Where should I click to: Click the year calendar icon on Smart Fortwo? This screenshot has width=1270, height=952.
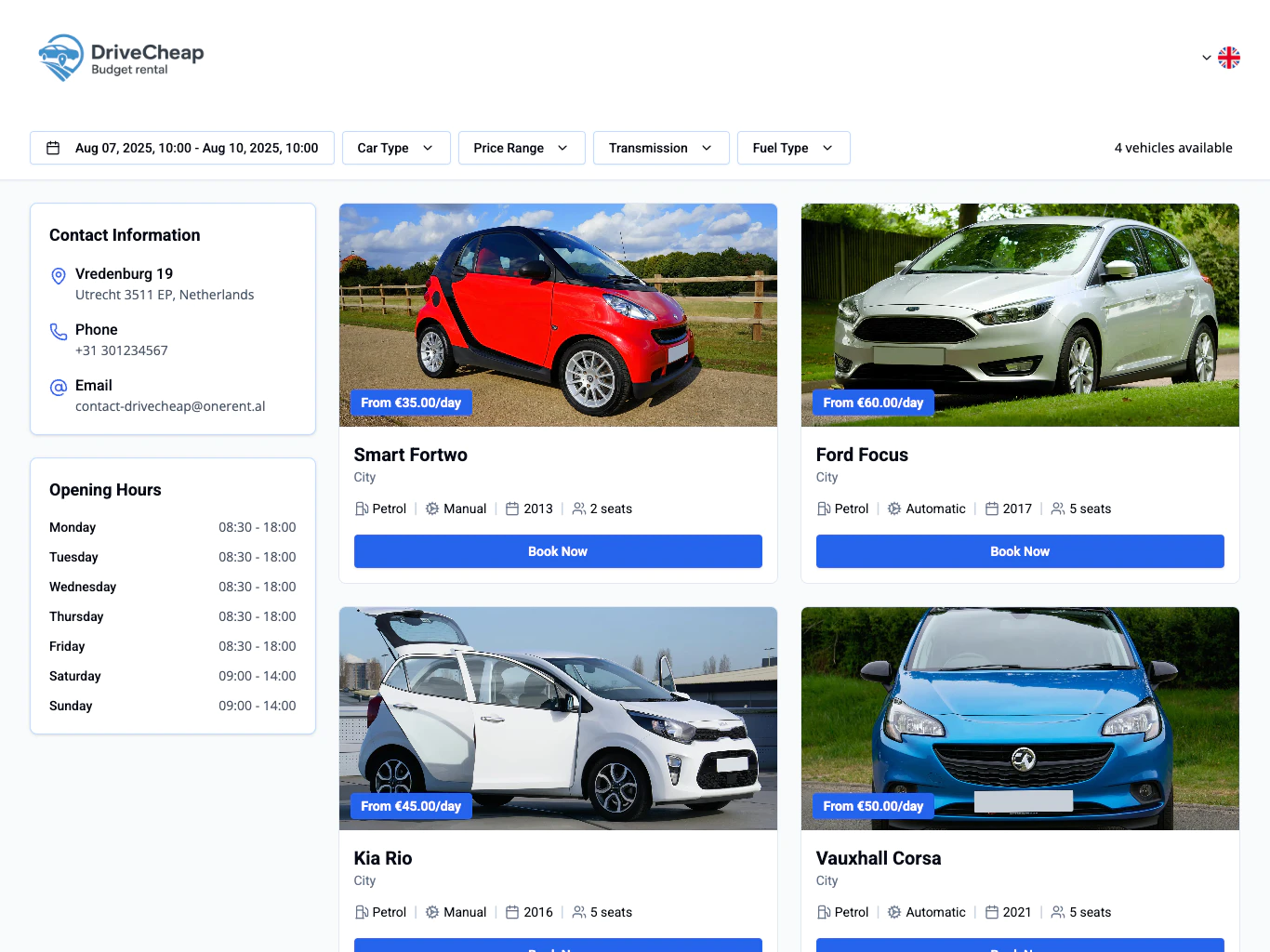coord(512,509)
